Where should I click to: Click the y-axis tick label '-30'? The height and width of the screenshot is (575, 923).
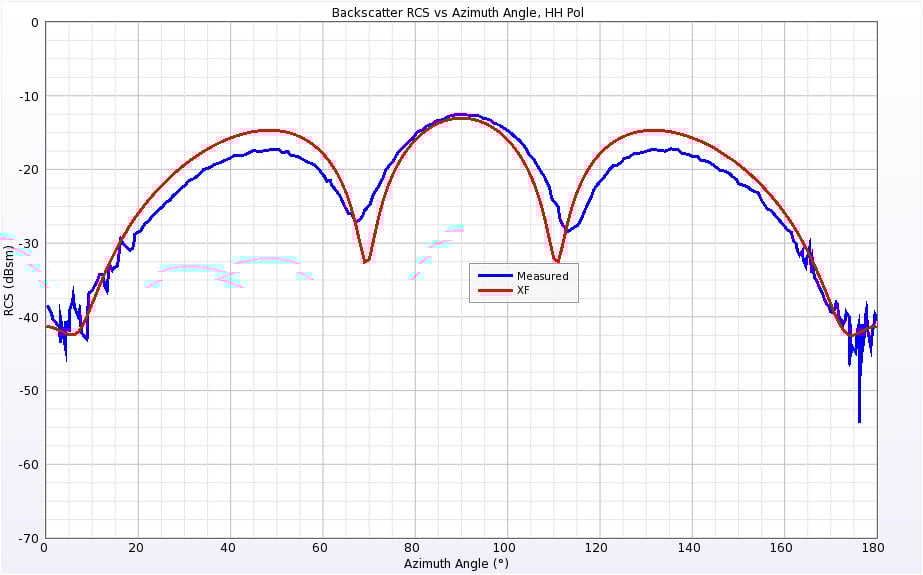click(x=29, y=244)
